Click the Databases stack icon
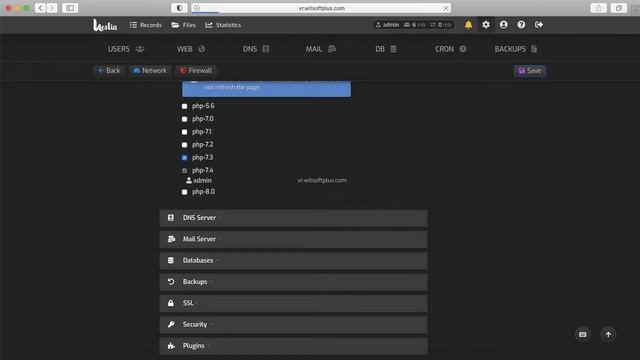 [171, 260]
